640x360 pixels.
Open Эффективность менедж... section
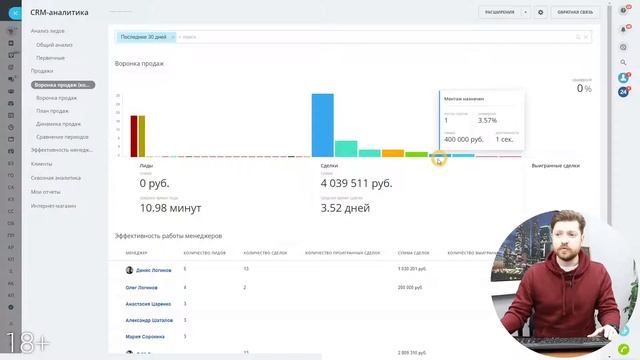(x=62, y=150)
